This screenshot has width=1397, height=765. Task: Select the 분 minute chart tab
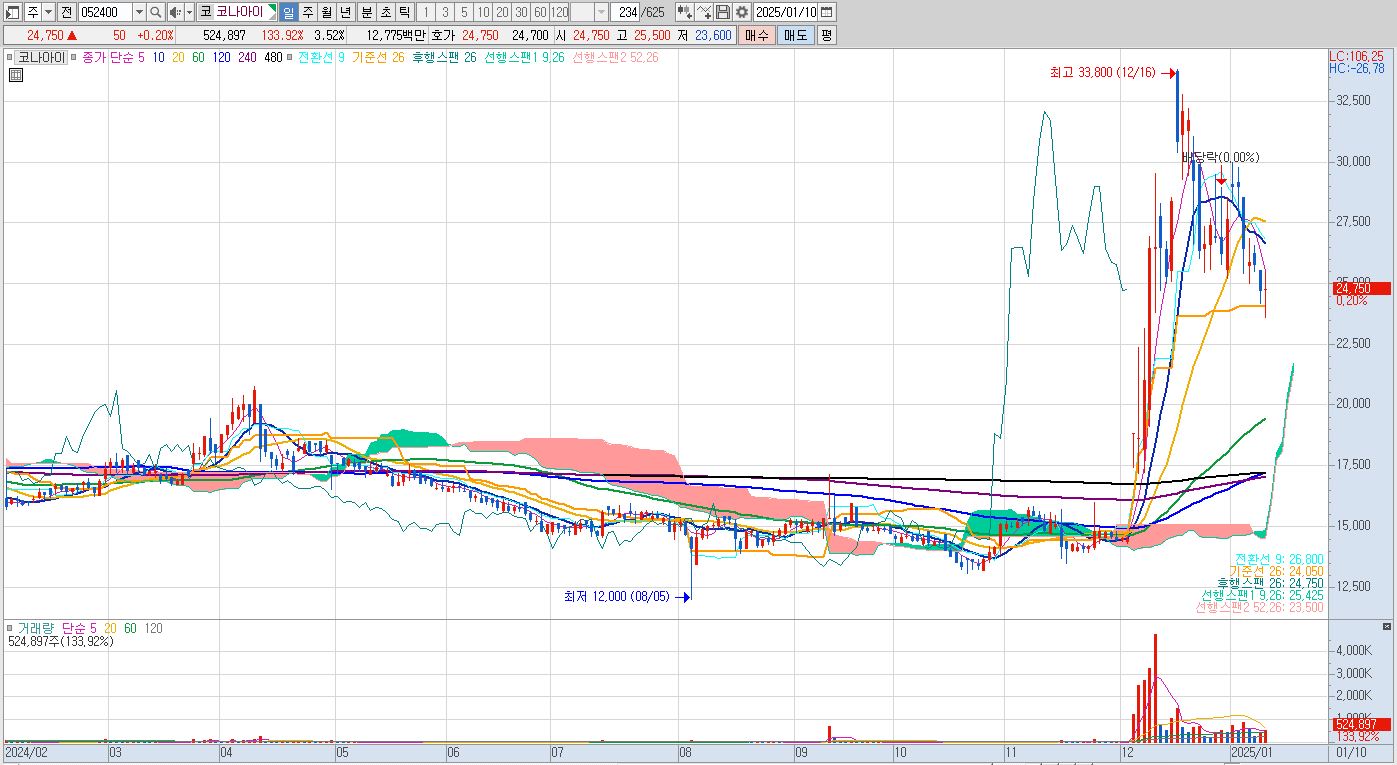click(x=365, y=12)
